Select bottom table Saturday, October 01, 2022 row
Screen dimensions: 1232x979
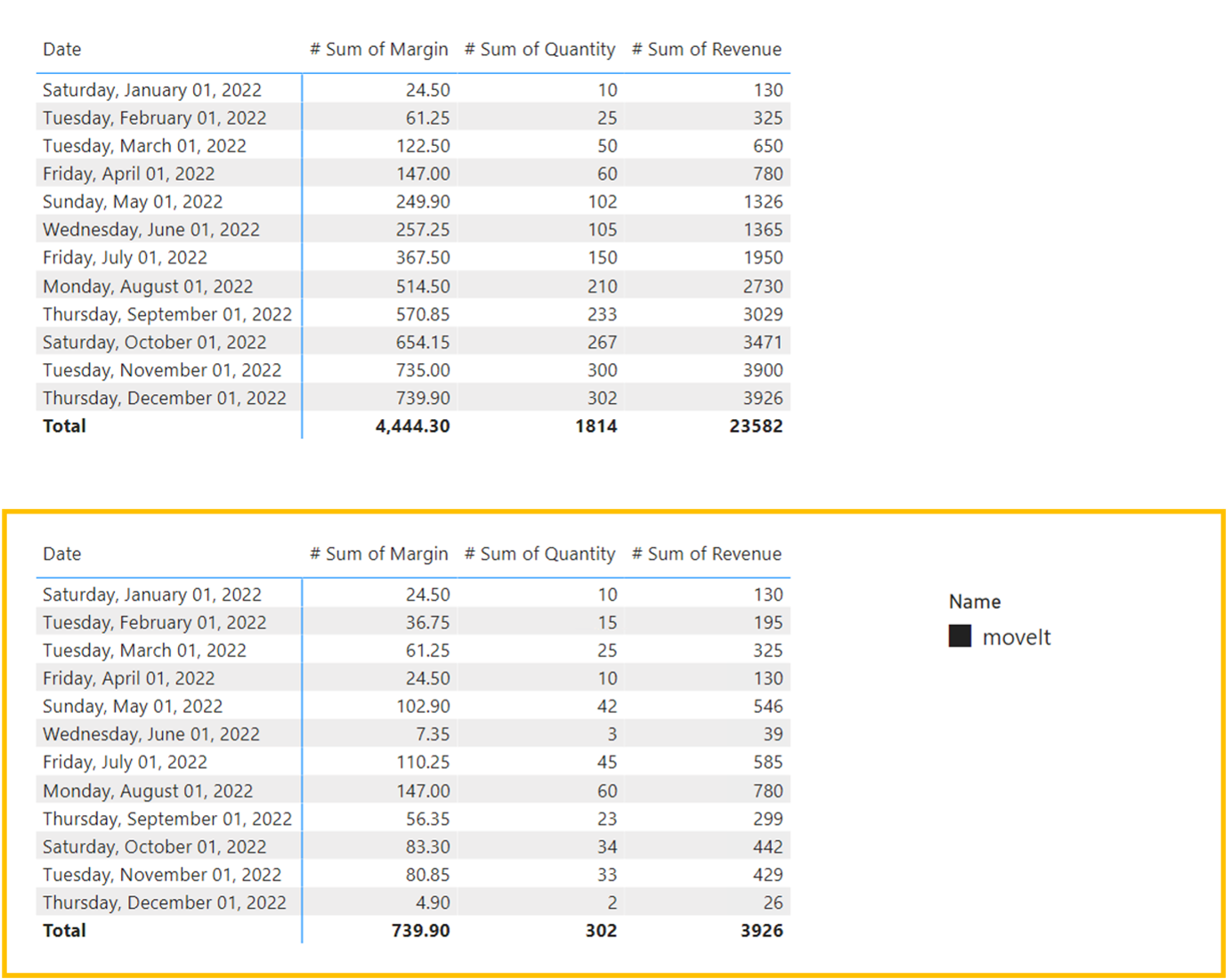tap(413, 846)
